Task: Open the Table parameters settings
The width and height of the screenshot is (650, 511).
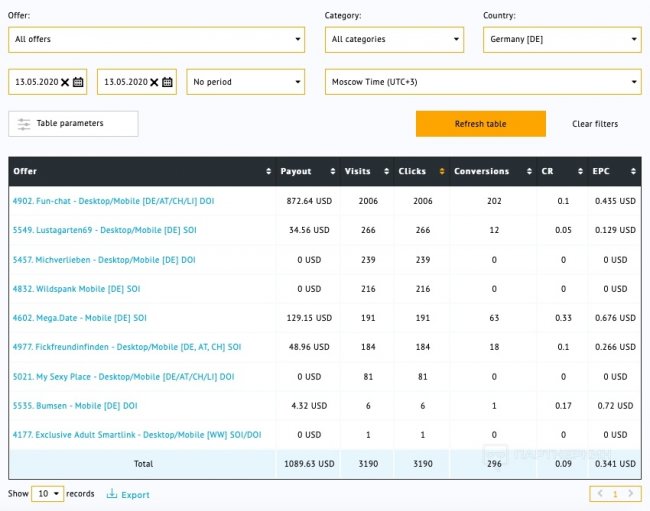Action: click(73, 124)
